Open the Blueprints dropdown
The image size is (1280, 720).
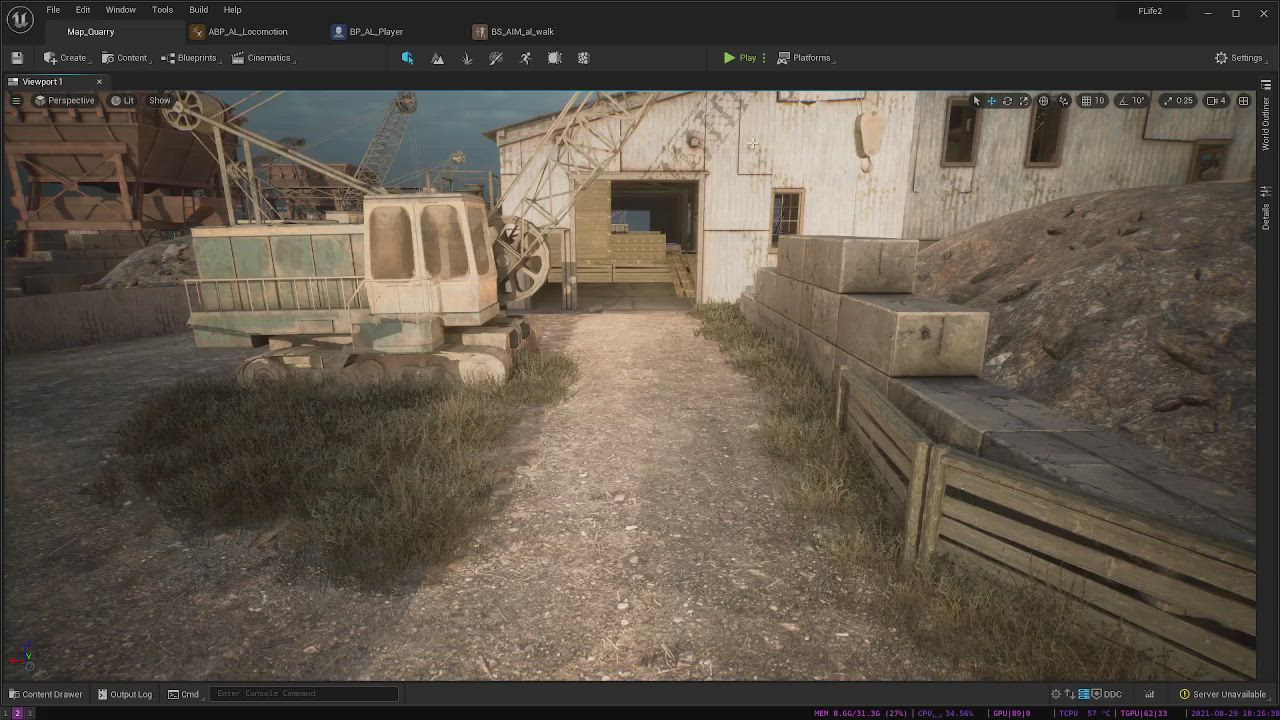pos(189,58)
